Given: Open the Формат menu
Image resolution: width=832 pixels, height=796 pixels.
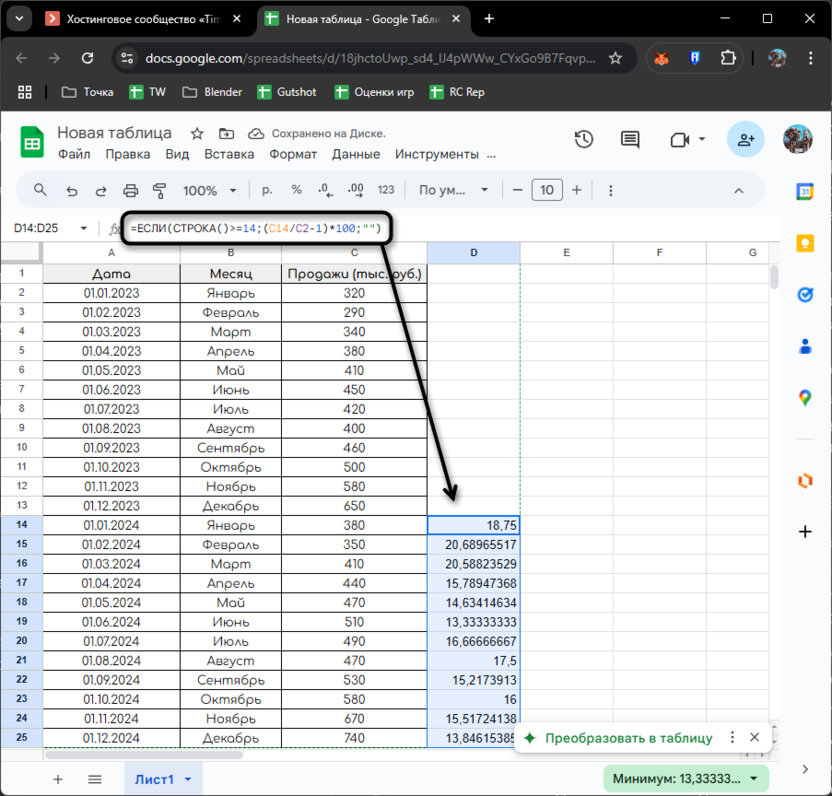Looking at the screenshot, I should click(x=293, y=154).
